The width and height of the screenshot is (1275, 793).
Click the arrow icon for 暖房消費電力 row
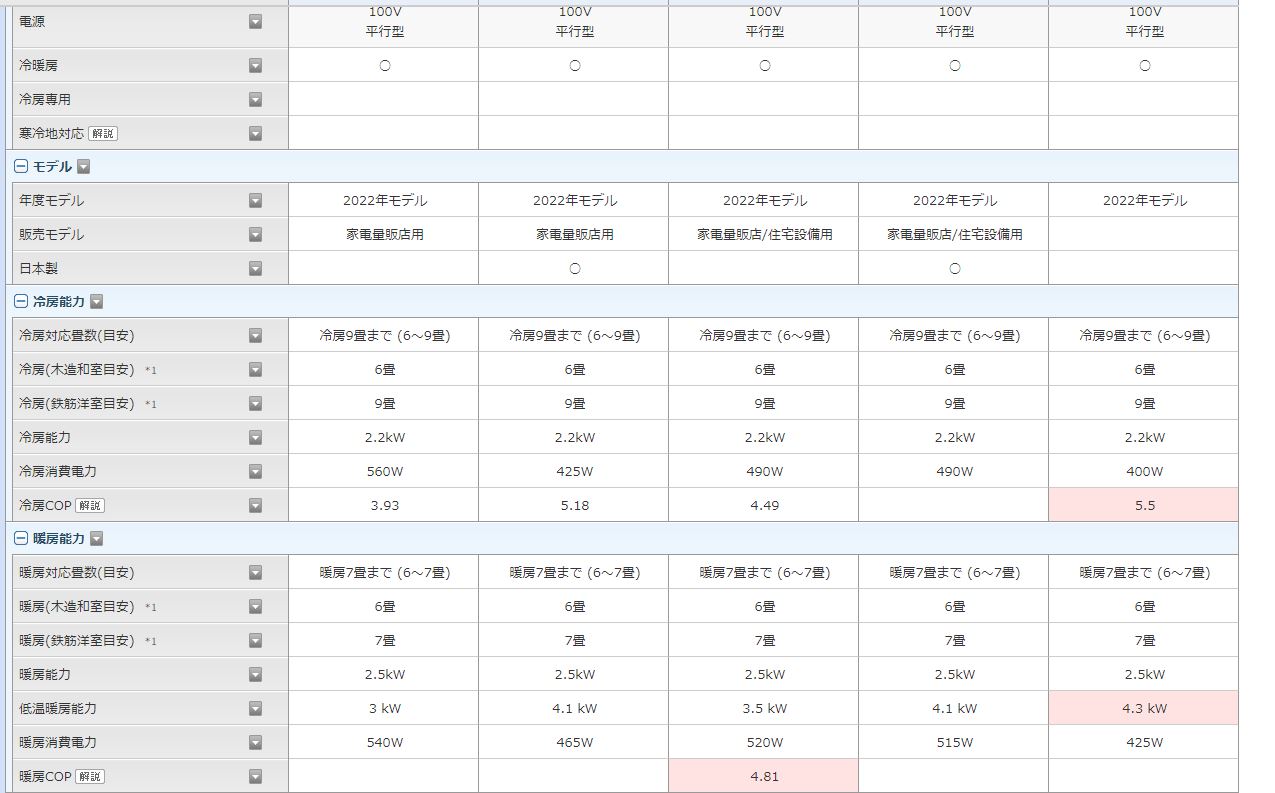255,742
